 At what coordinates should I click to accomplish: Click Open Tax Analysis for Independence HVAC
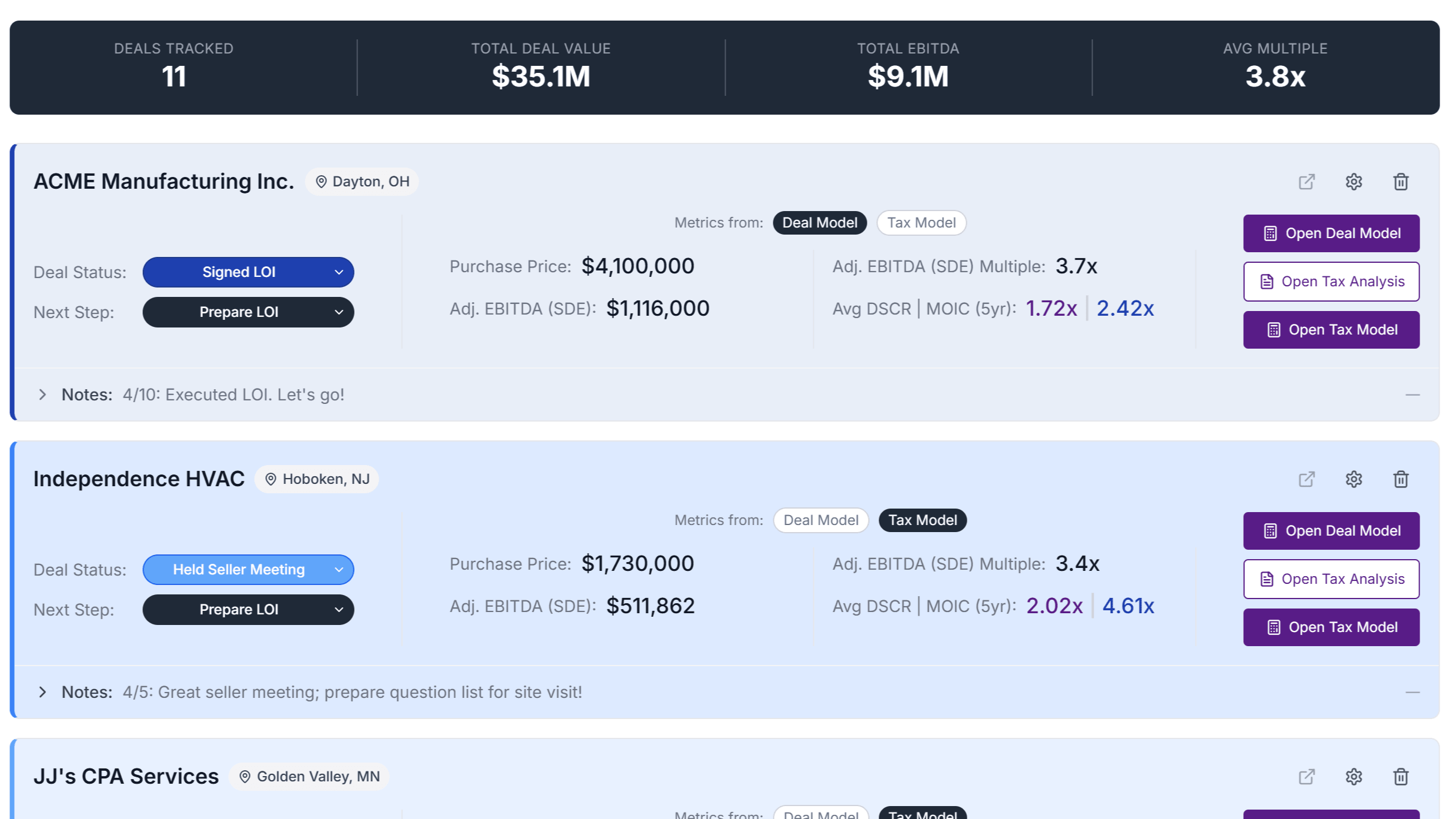click(1331, 579)
